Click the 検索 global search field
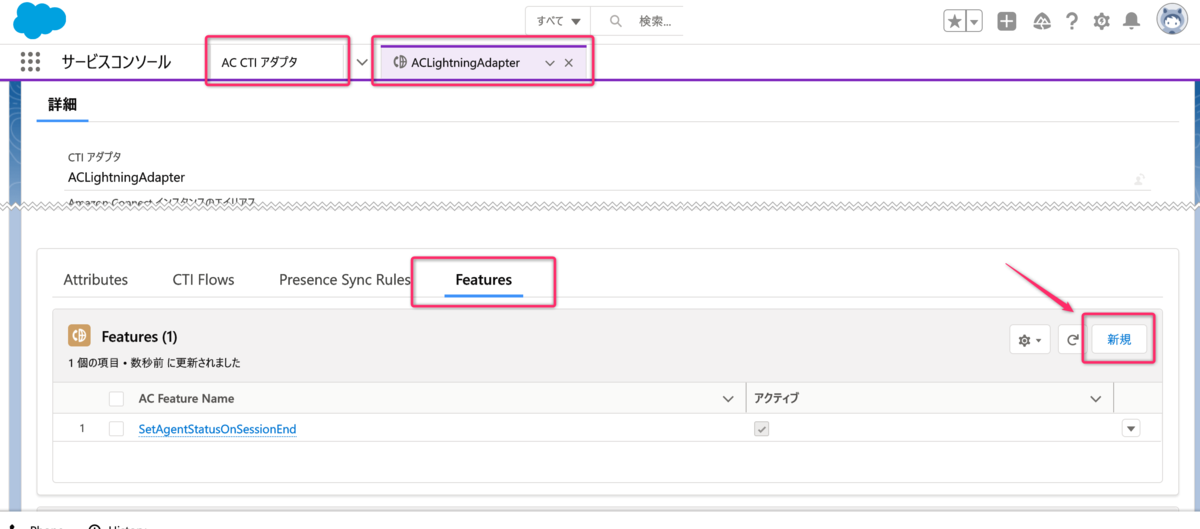Screen dimensions: 1200x529 tap(637, 21)
